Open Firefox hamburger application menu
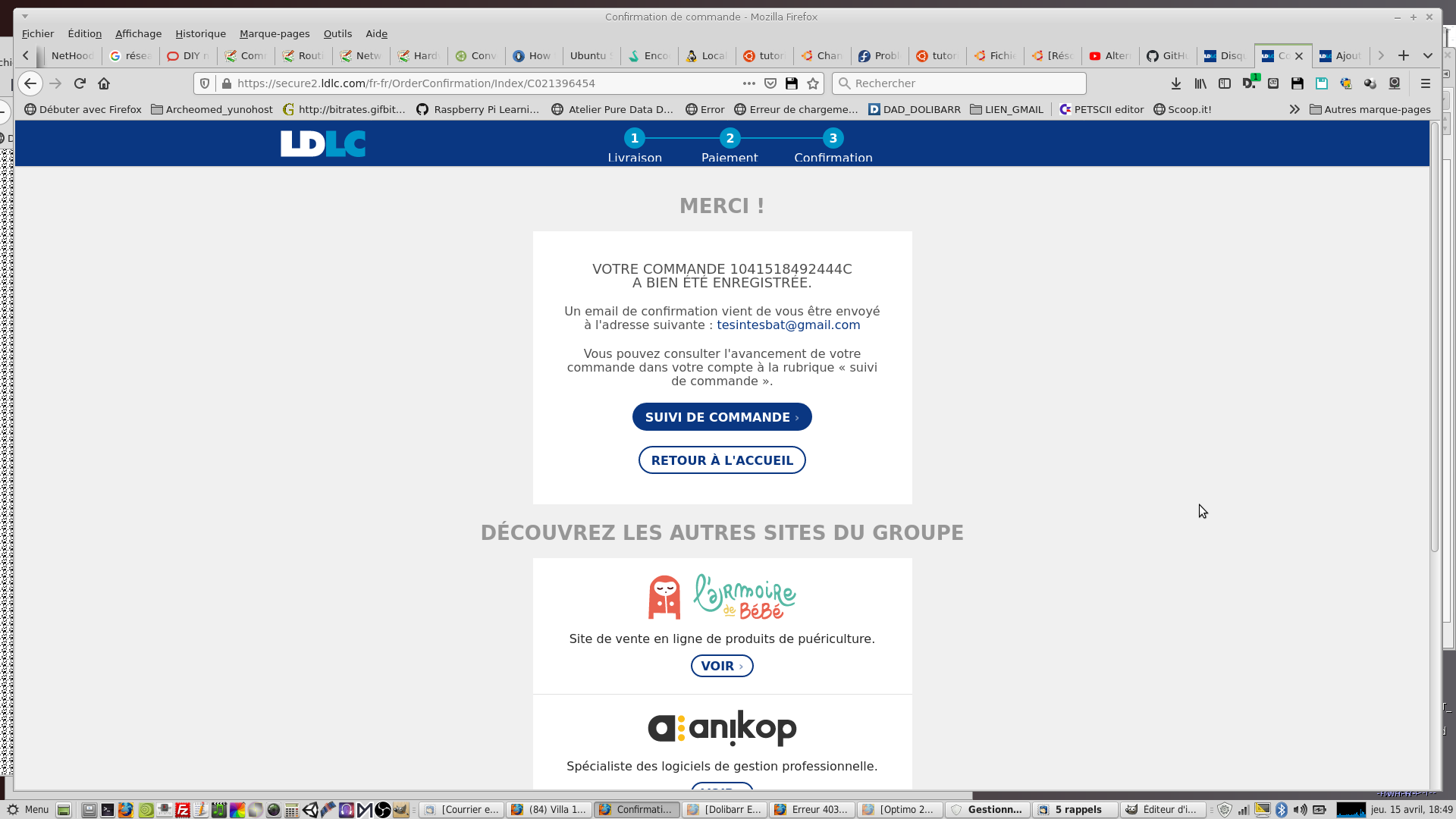Viewport: 1456px width, 819px height. [x=1425, y=83]
